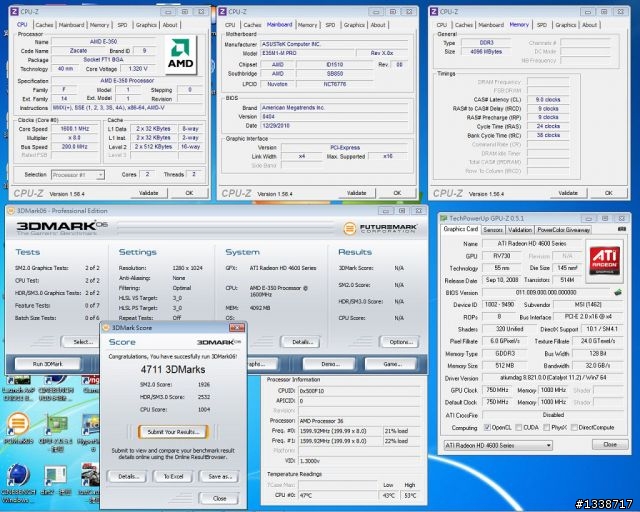Screen dimensions: 640x512
Task: Toggle the PhysX checkbox
Action: pyautogui.click(x=546, y=427)
